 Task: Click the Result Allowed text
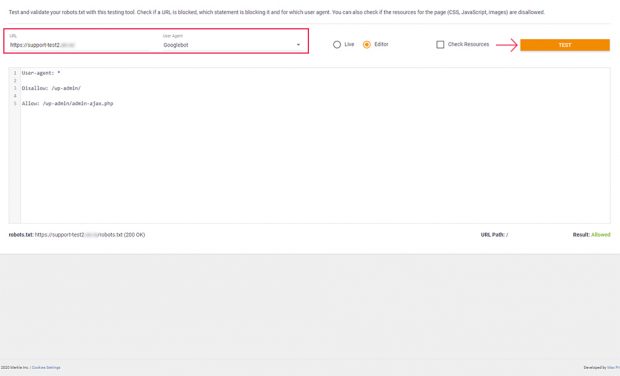tap(592, 235)
